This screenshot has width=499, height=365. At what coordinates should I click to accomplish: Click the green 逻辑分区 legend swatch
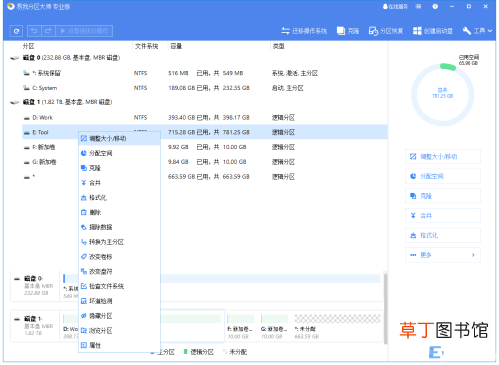[185, 352]
